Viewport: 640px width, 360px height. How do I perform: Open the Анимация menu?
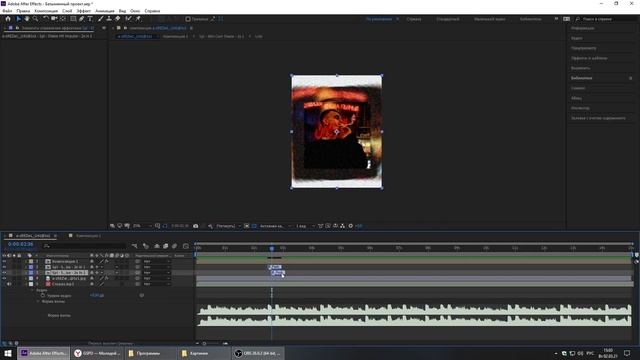coord(105,11)
